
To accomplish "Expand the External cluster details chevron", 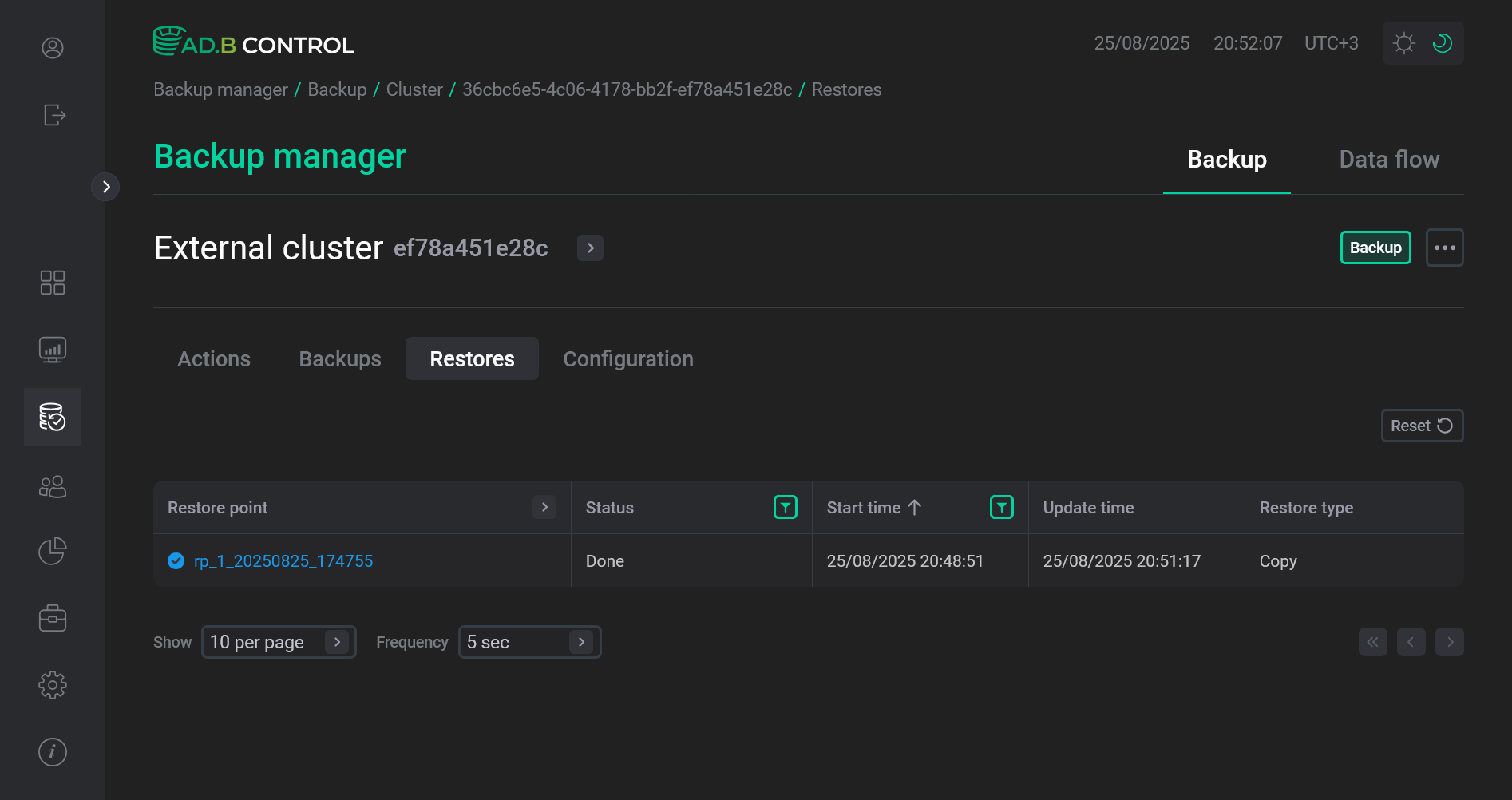I will 590,248.
